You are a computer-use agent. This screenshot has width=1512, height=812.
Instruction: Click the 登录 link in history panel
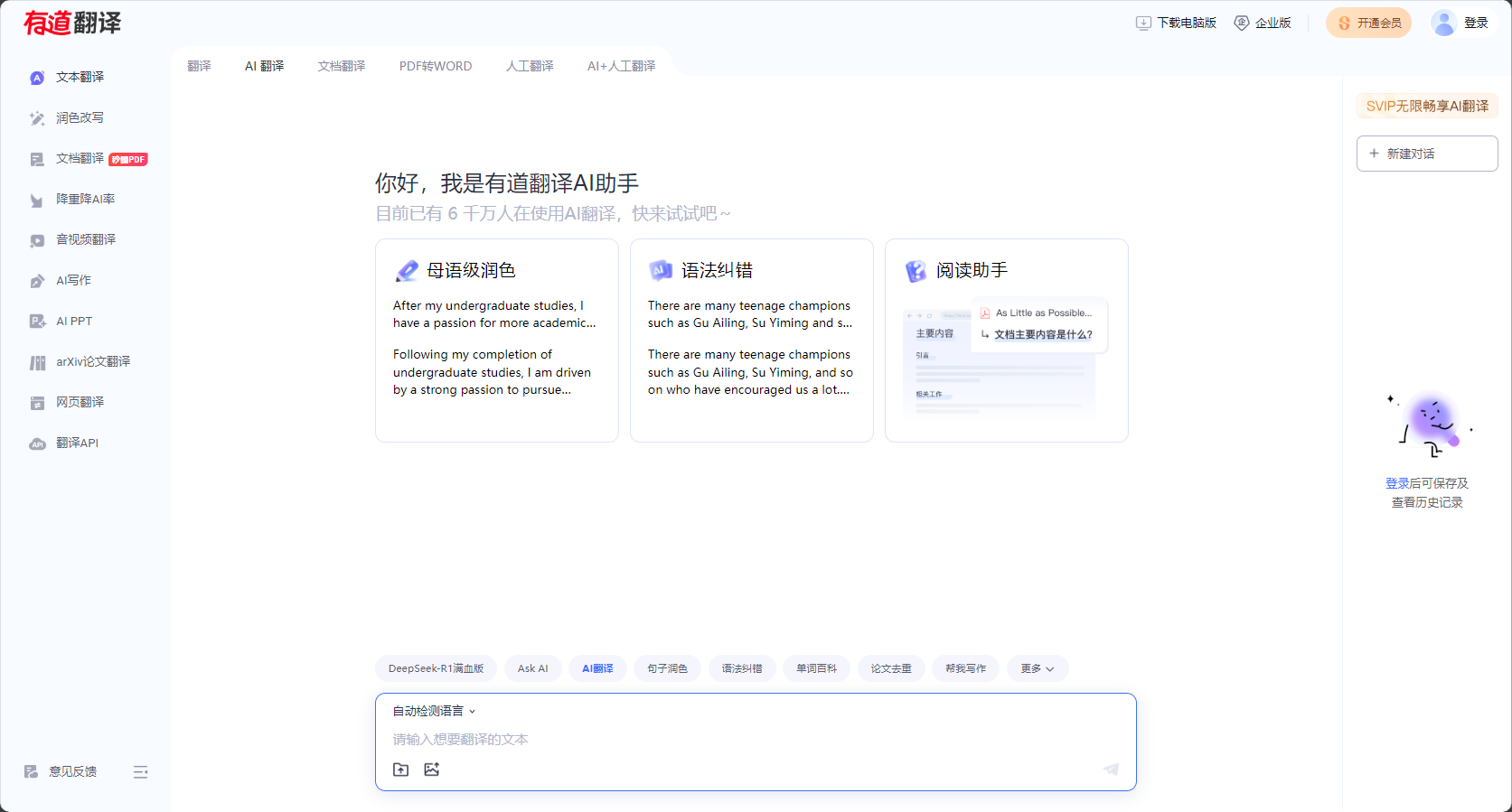tap(1397, 483)
